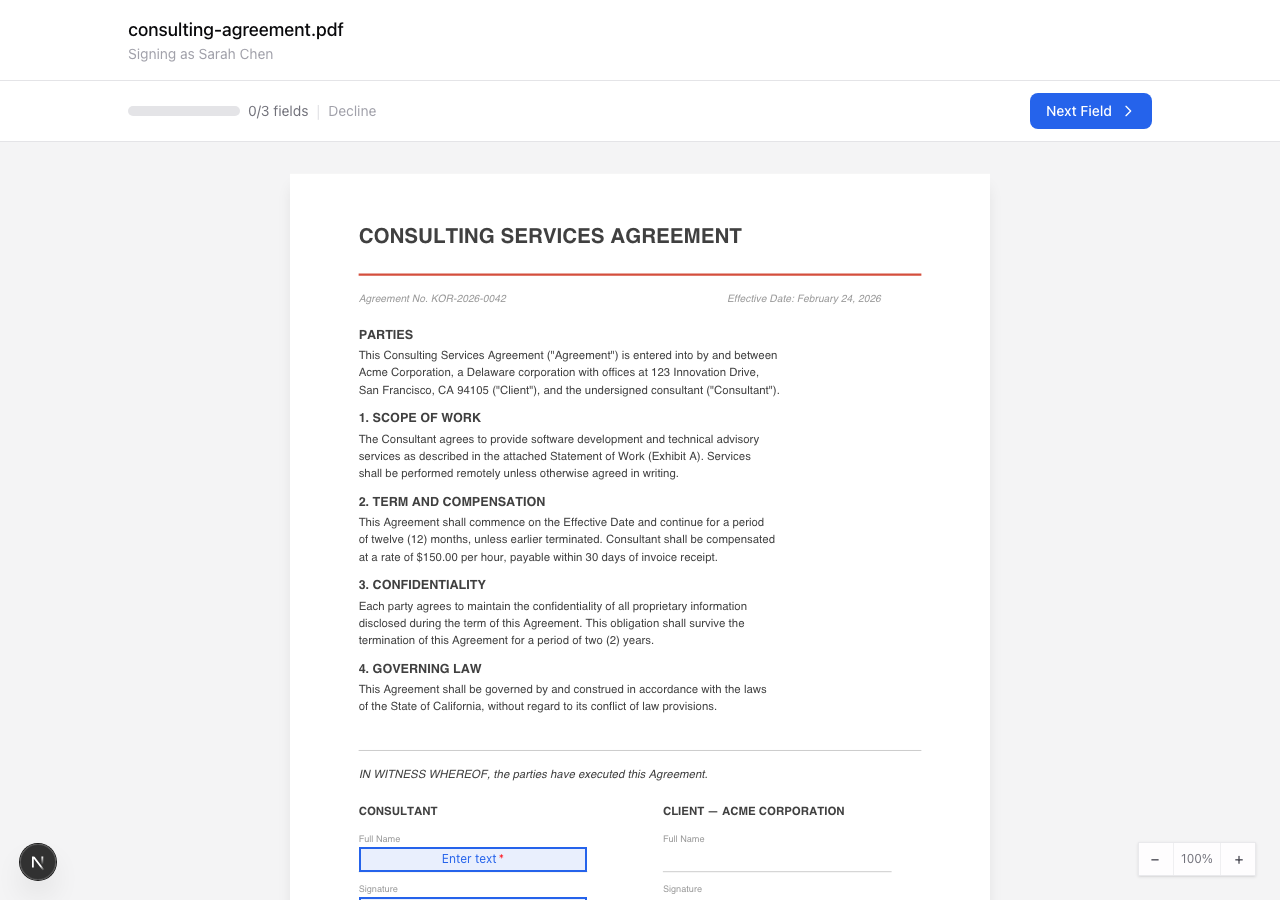The height and width of the screenshot is (900, 1280).
Task: Zoom in with the plus icon
Action: pyautogui.click(x=1238, y=859)
